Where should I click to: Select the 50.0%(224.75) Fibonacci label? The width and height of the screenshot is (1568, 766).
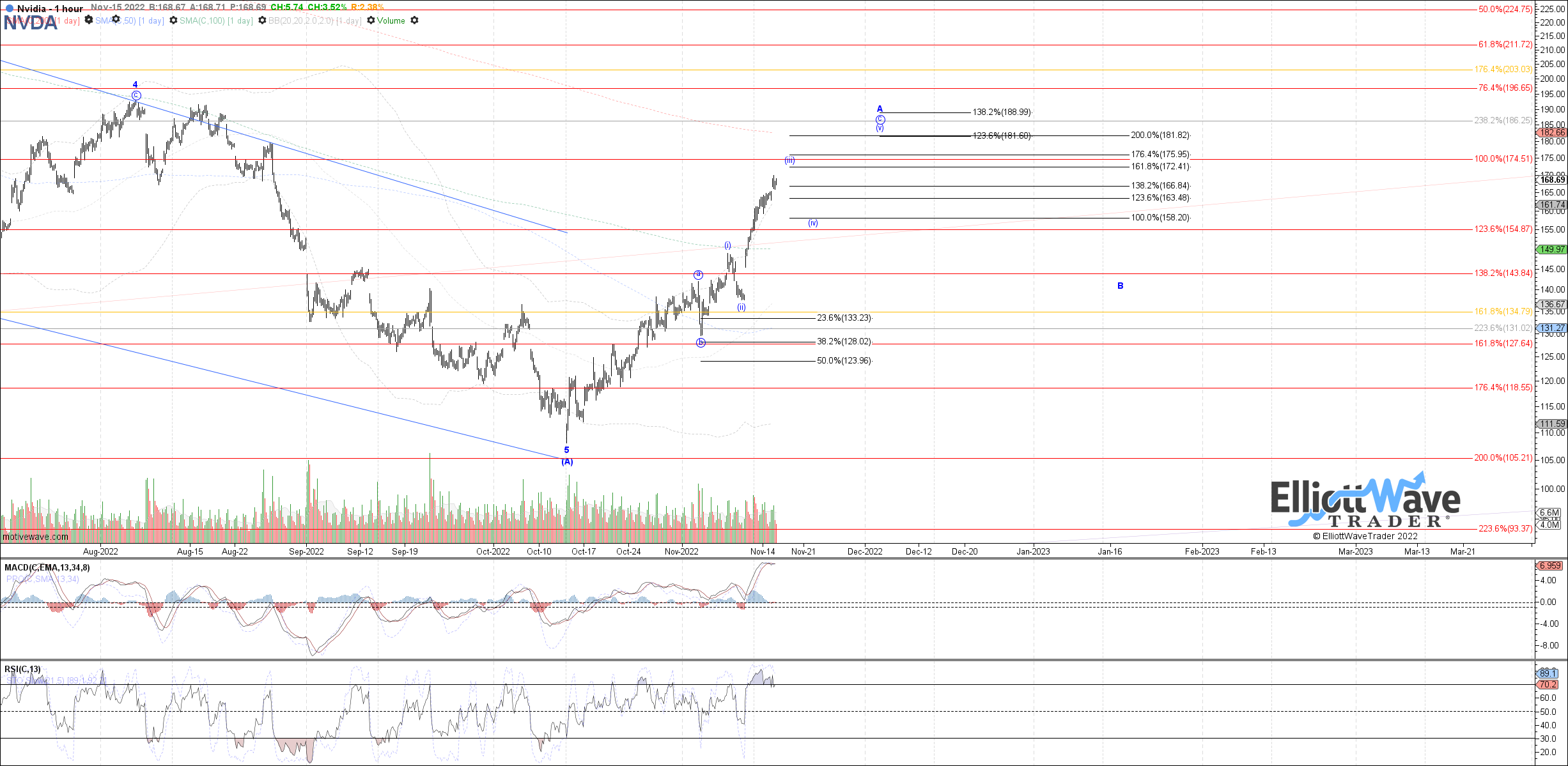[x=1505, y=9]
